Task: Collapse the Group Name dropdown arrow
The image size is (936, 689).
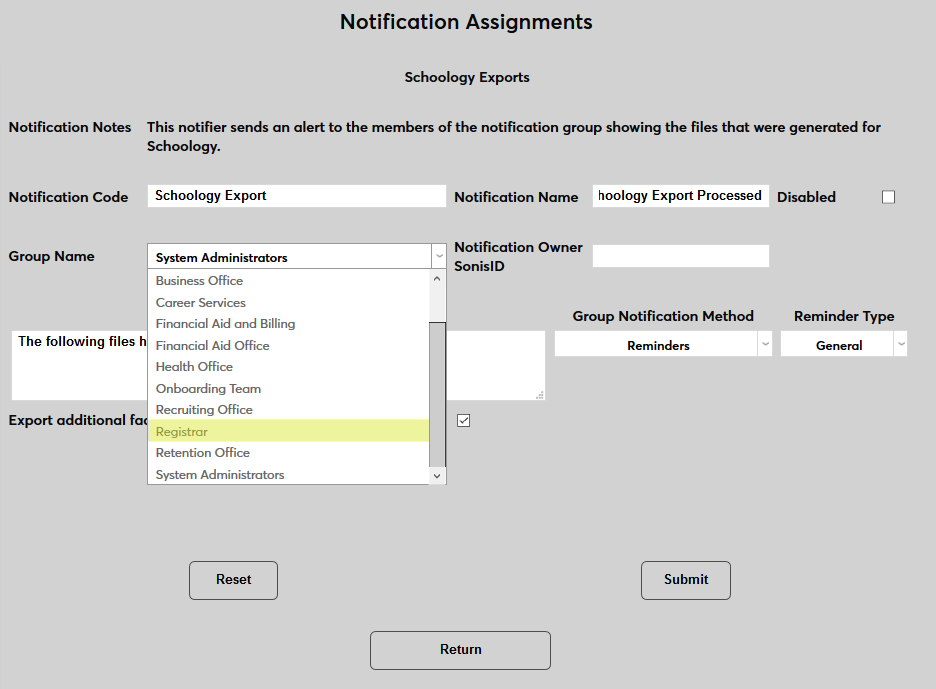Action: pyautogui.click(x=437, y=256)
